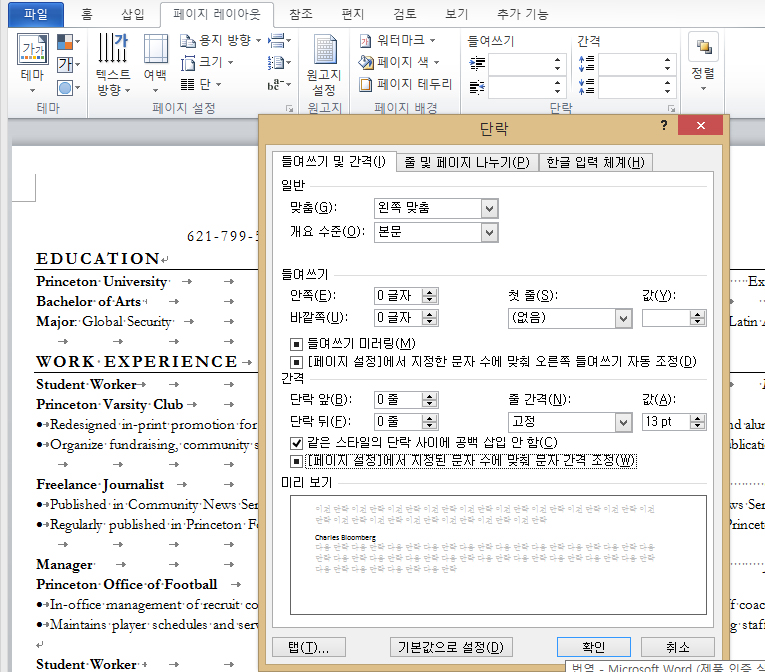
Task: Open Page Color (페이지 색) menu
Action: click(401, 62)
